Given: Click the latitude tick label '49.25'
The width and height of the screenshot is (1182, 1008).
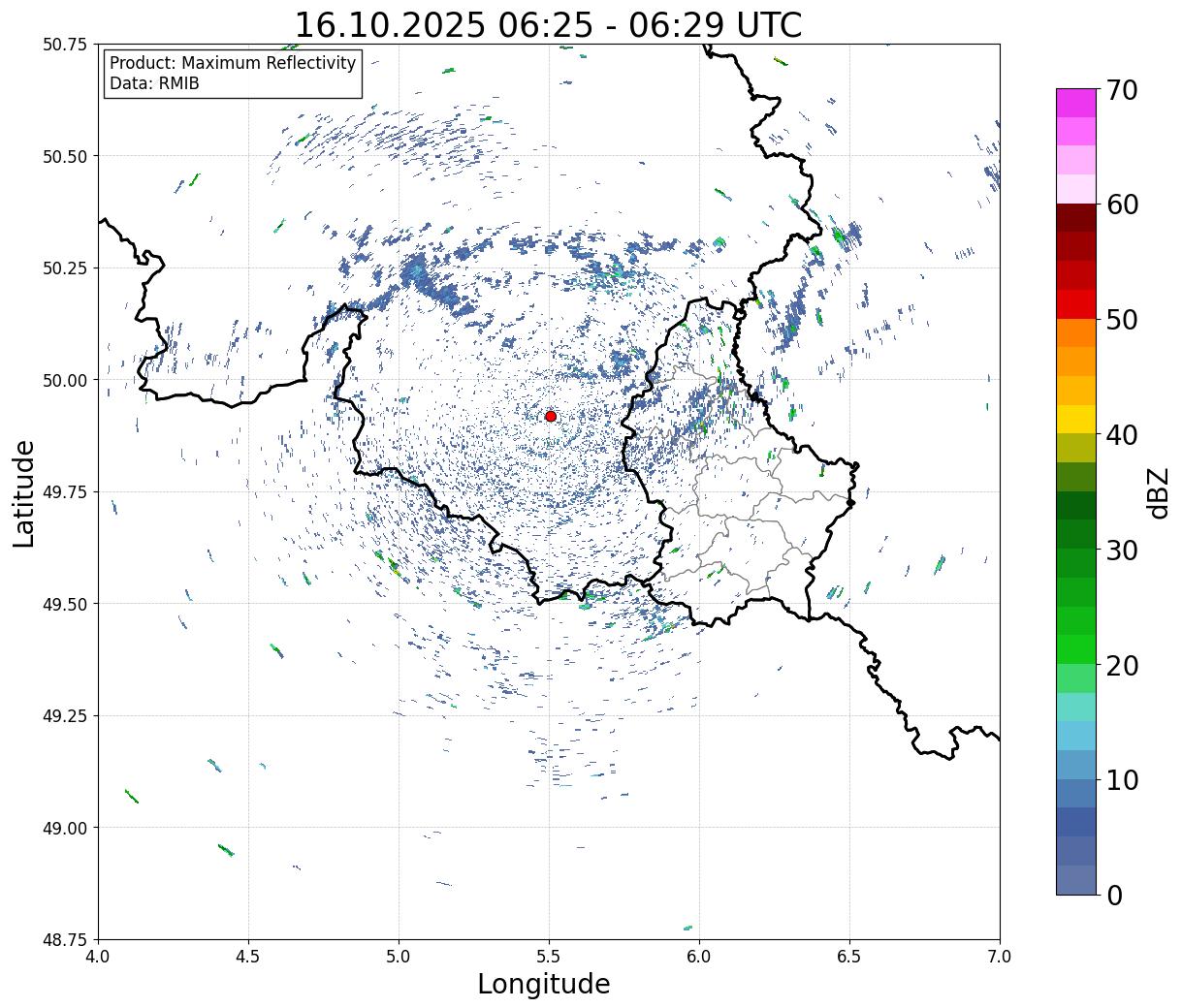Looking at the screenshot, I should point(65,716).
